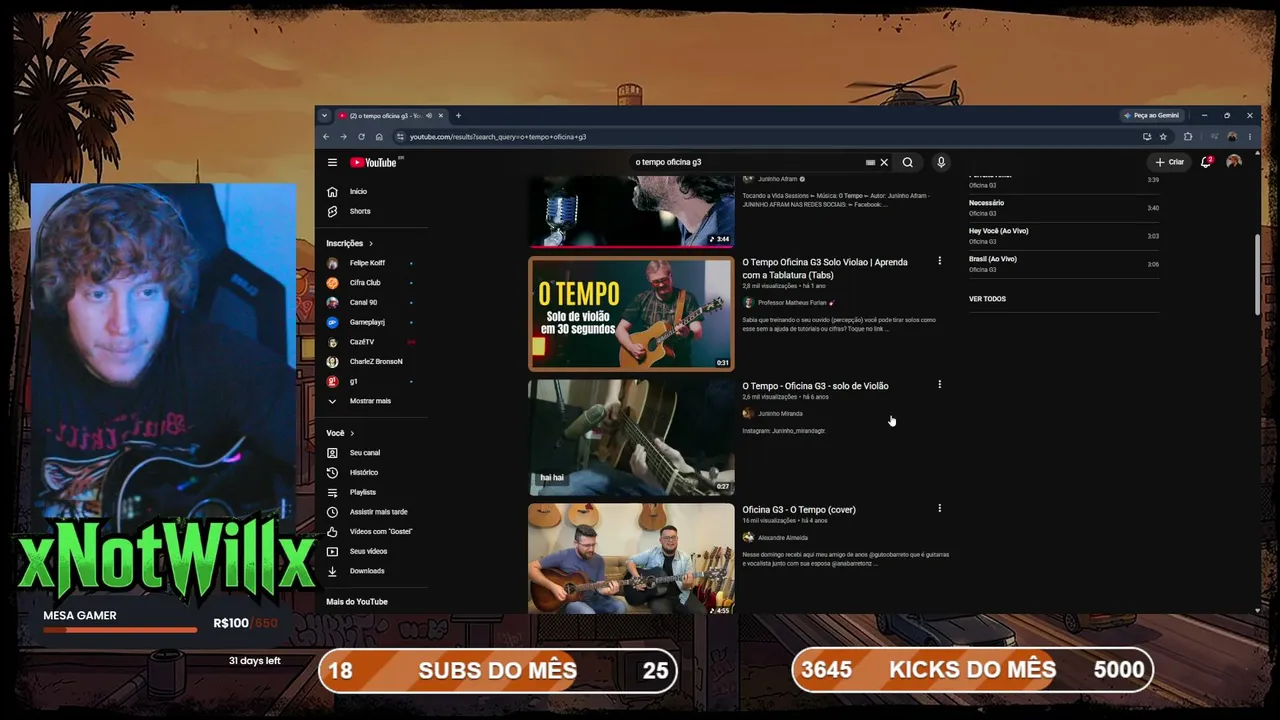This screenshot has height=720, width=1280.
Task: Open Vídeos com "Gostei" list
Action: pyautogui.click(x=381, y=531)
